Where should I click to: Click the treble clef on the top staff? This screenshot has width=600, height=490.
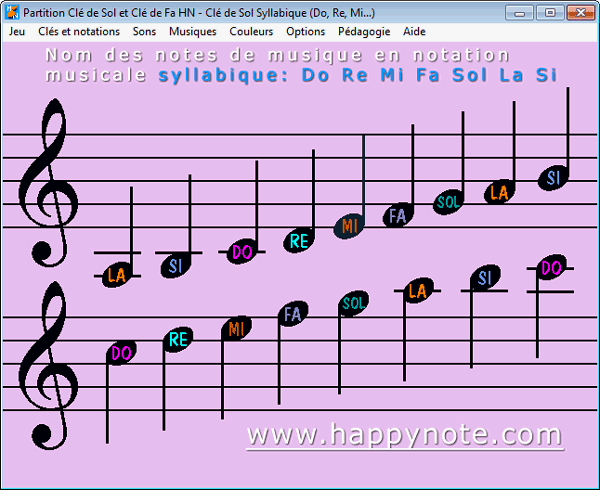tap(49, 182)
